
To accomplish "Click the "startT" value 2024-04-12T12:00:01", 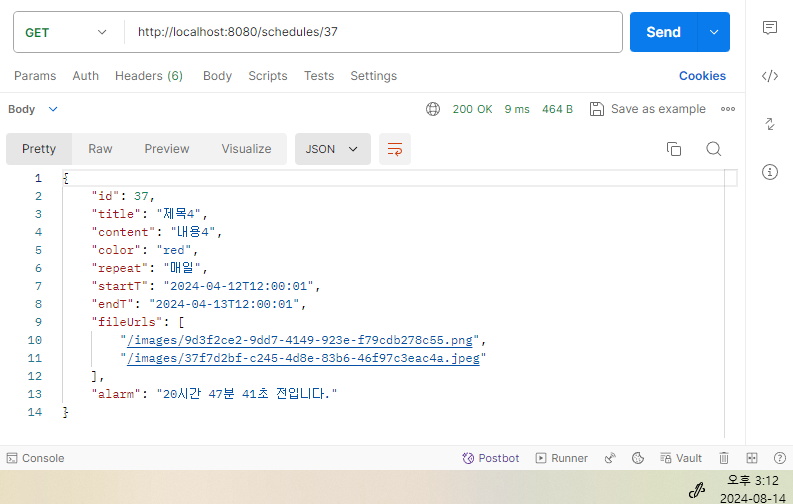I will [x=239, y=286].
